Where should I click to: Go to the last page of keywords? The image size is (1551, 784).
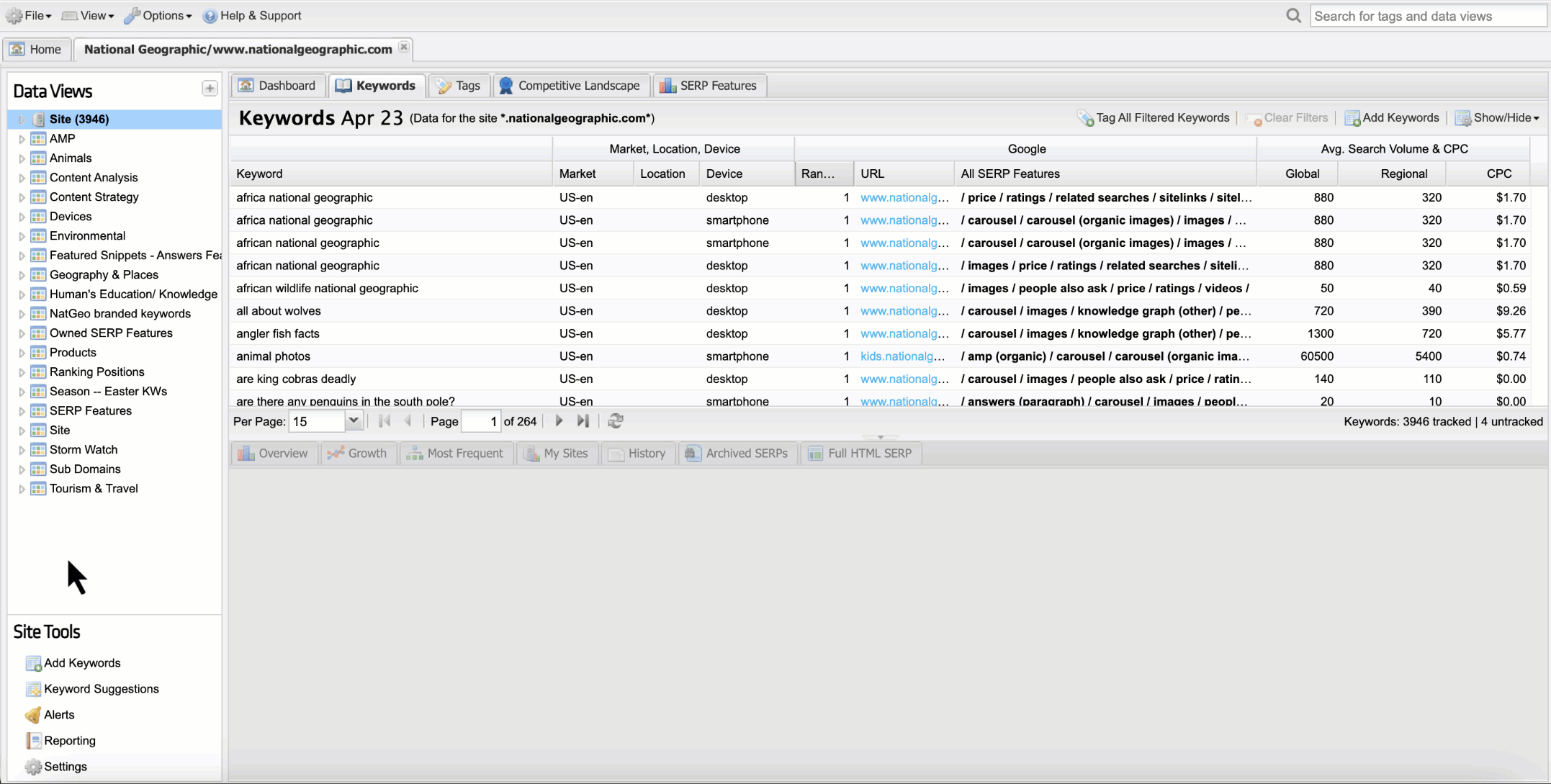pos(583,421)
